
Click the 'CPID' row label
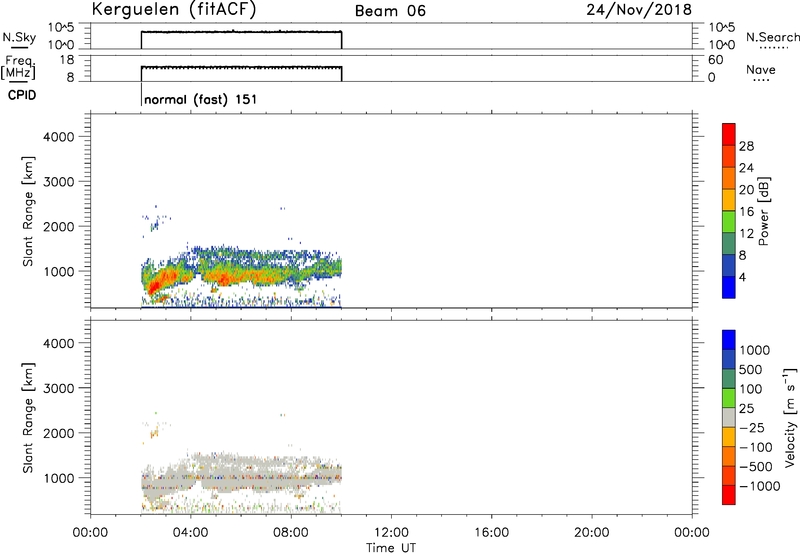(x=22, y=95)
